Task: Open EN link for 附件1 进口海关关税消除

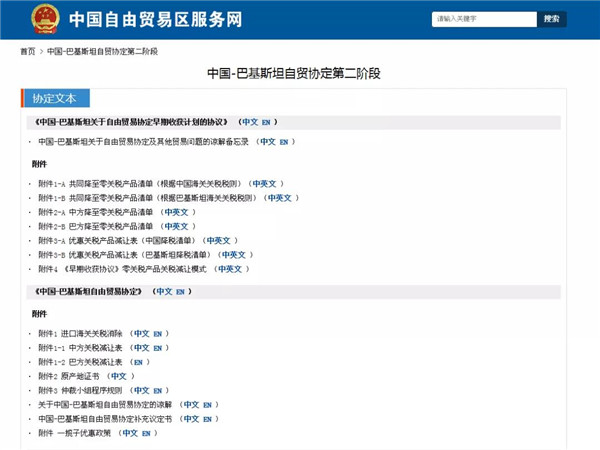Action: click(x=158, y=334)
